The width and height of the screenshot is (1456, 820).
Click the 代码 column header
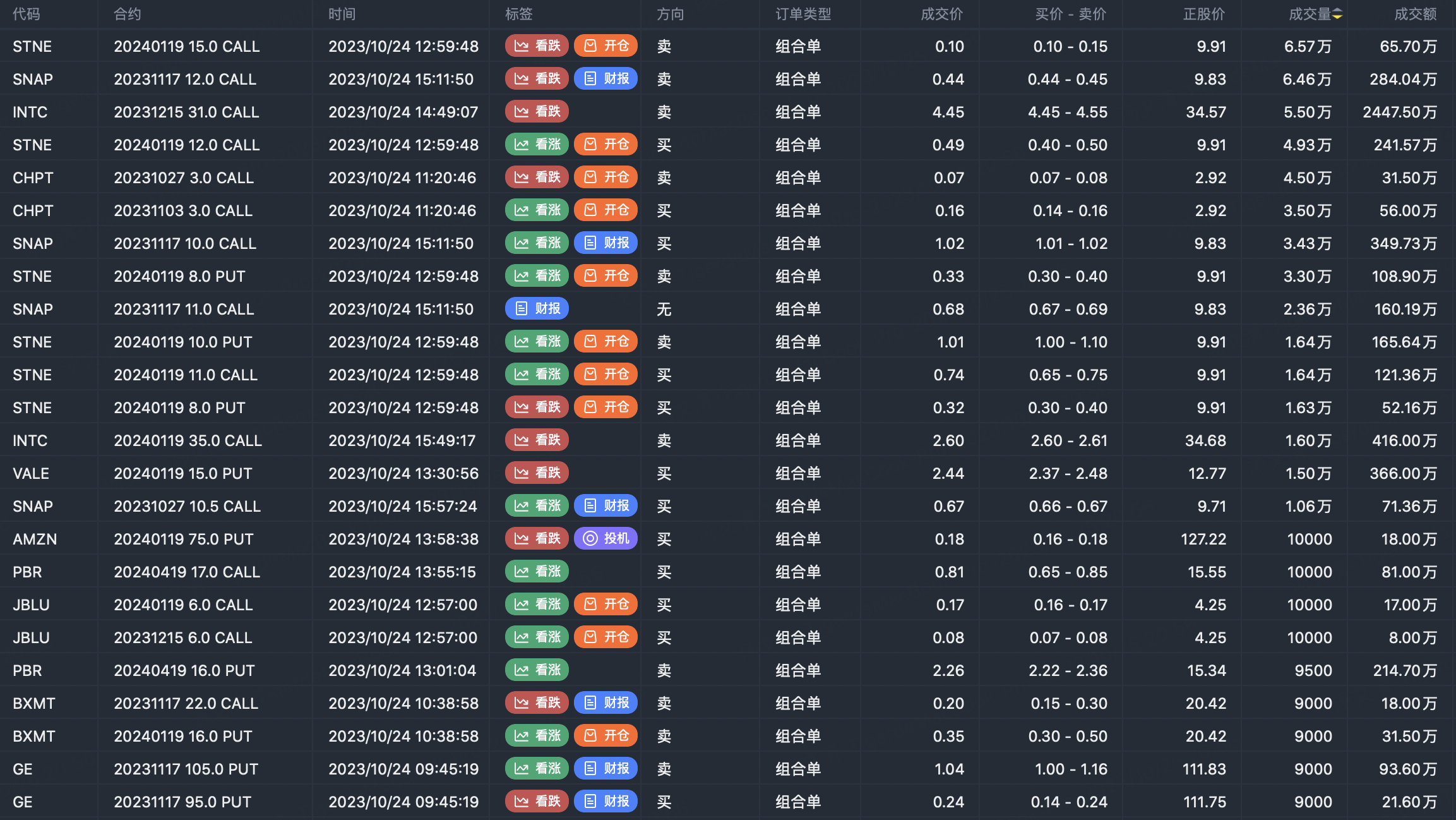coord(27,14)
